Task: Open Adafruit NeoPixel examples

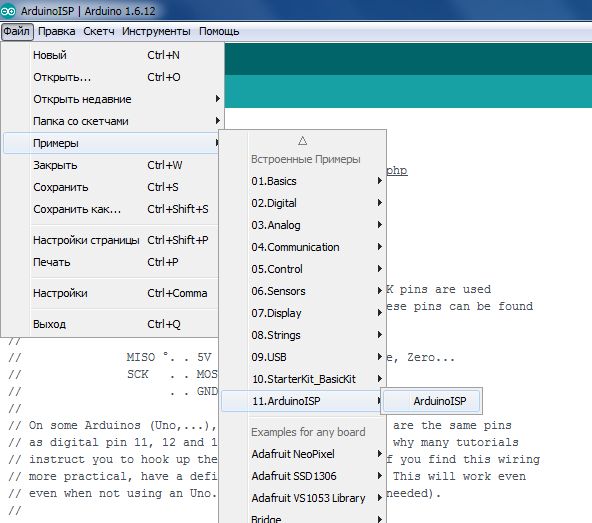Action: click(x=303, y=454)
